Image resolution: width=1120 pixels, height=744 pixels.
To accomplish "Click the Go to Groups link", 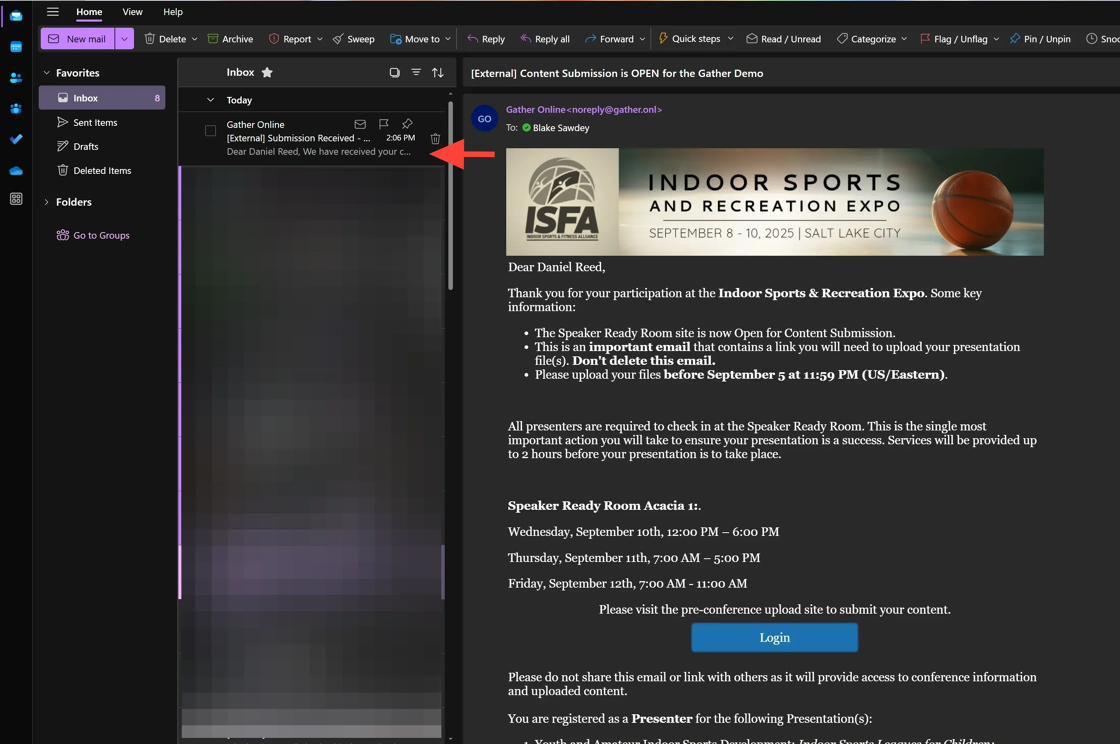I will coord(94,235).
